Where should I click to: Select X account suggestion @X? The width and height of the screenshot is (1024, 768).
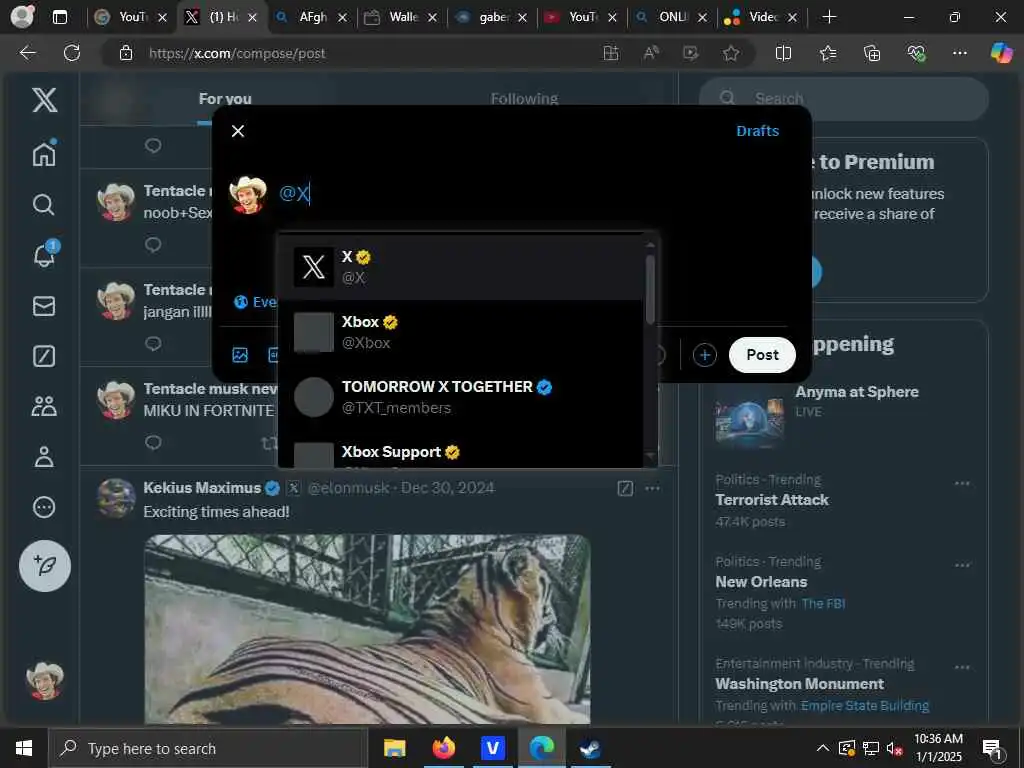460,267
